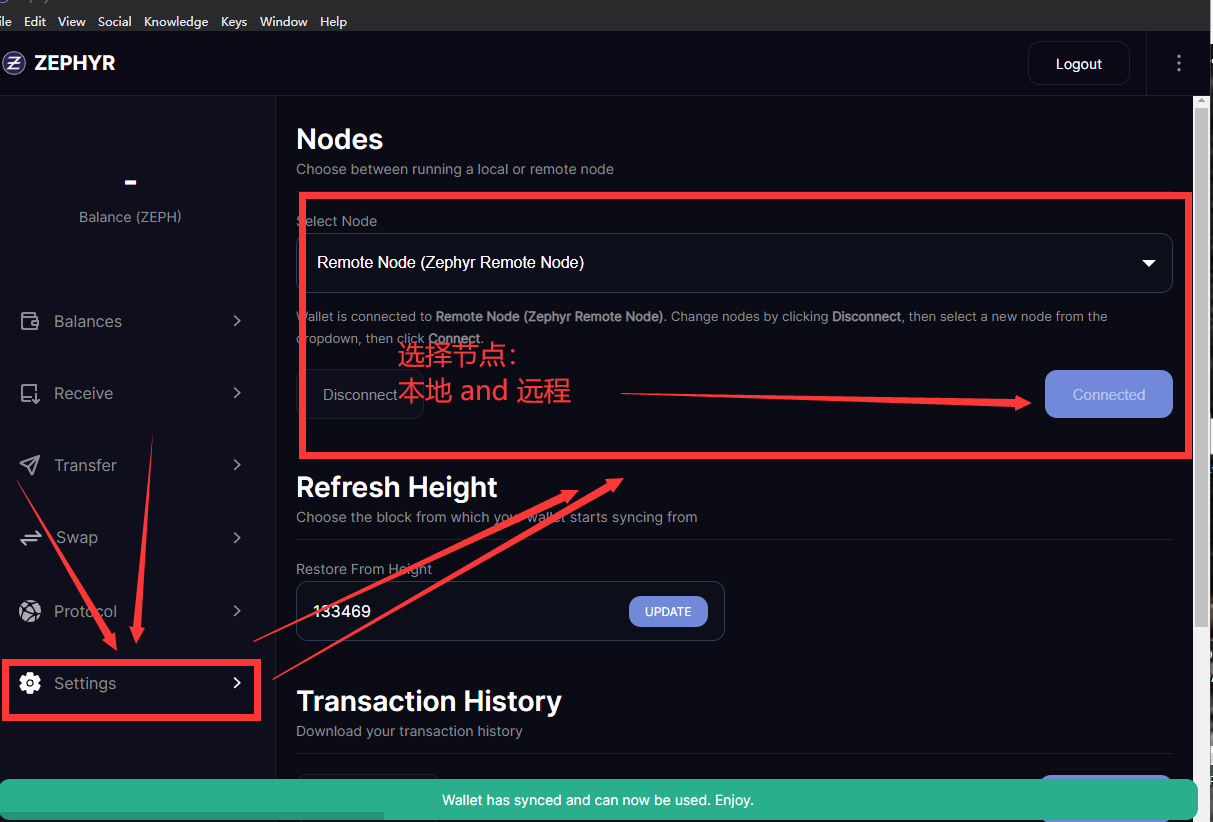Click the Balances wallet icon

point(30,321)
